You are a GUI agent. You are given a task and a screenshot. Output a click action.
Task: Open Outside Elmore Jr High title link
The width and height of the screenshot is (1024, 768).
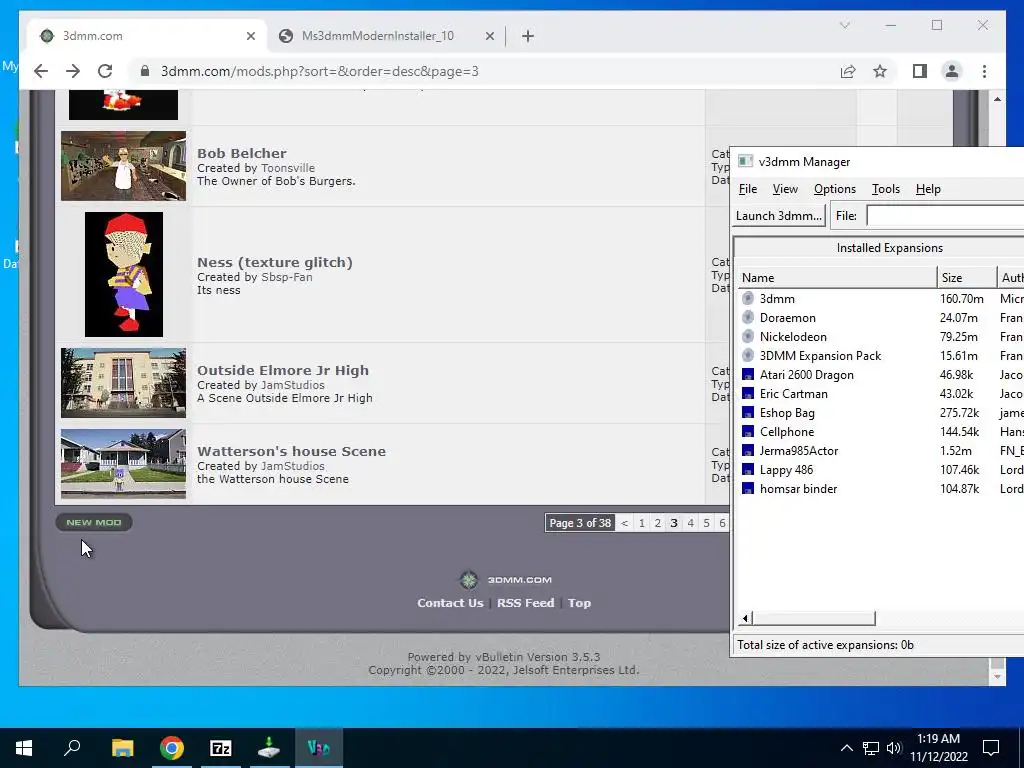coord(283,370)
